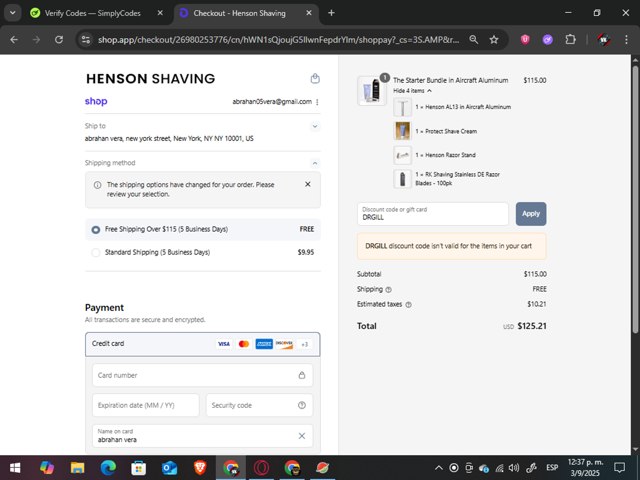Image resolution: width=640 pixels, height=480 pixels.
Task: Click the browser address bar URL
Action: [278, 40]
